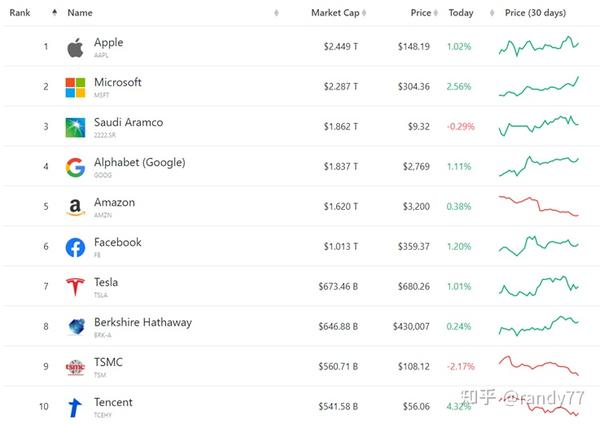The height and width of the screenshot is (424, 600).
Task: Click the Amazon logo icon
Action: [x=75, y=207]
